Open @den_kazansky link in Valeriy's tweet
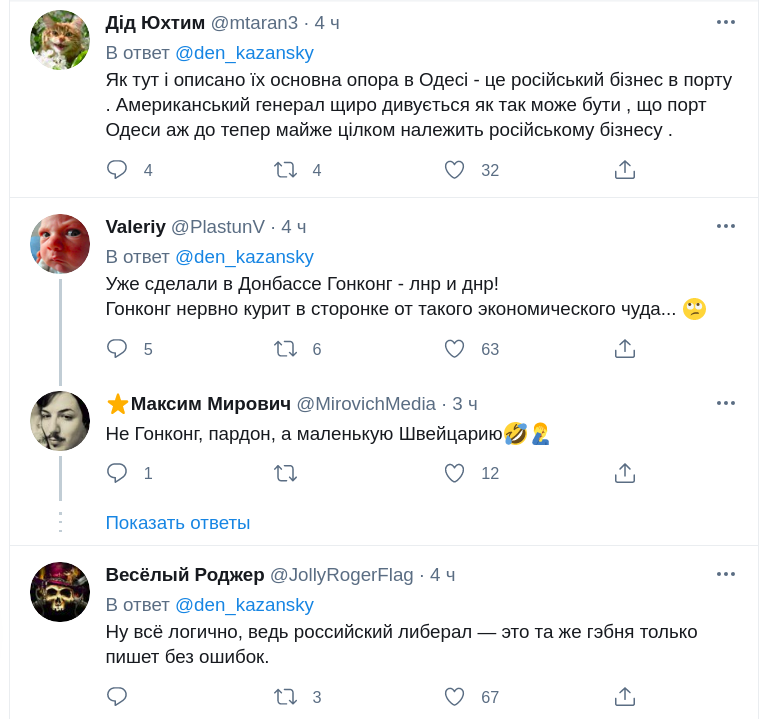Image resolution: width=765 pixels, height=719 pixels. click(244, 257)
